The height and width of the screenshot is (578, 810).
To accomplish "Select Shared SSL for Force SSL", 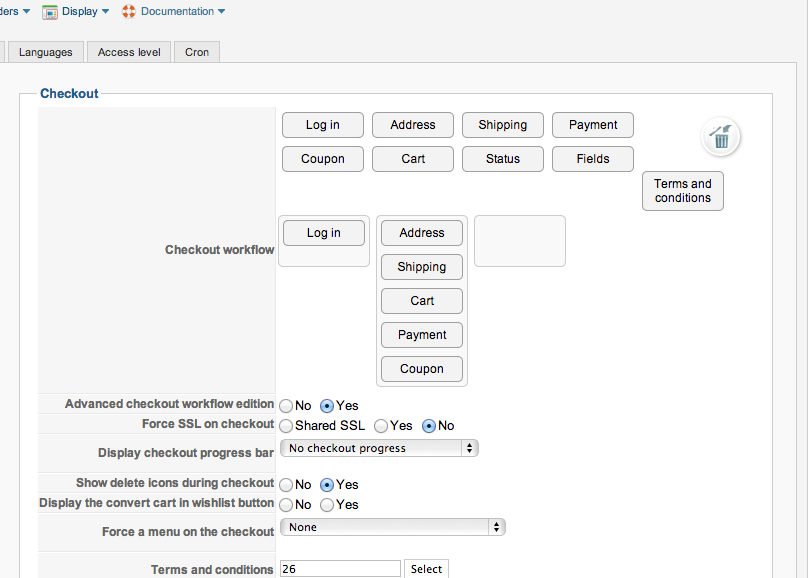I will [287, 426].
